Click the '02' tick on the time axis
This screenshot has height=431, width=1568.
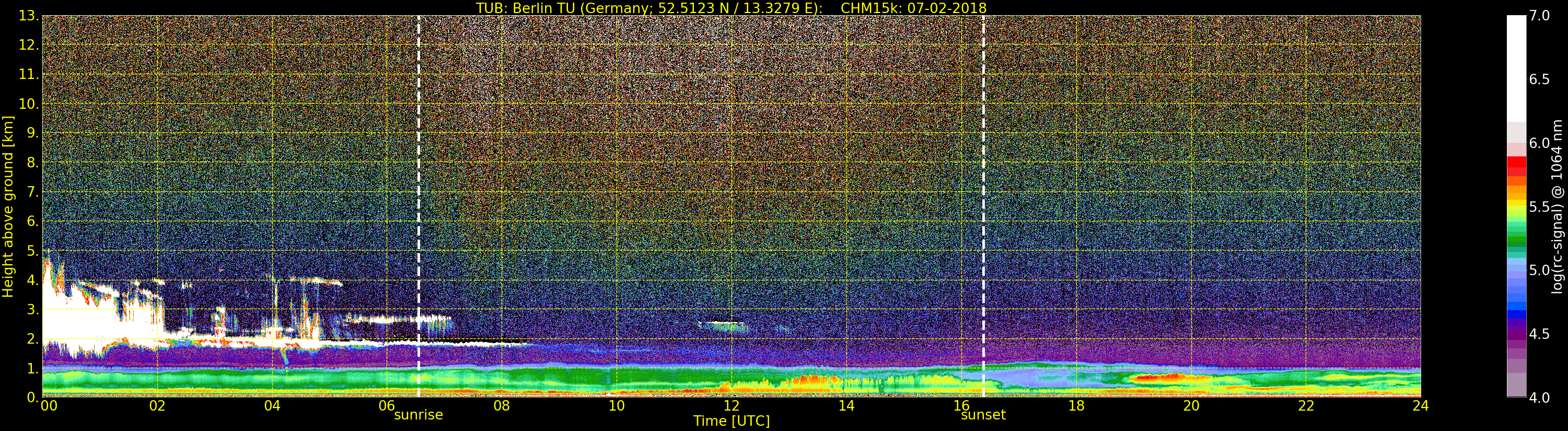click(x=157, y=406)
